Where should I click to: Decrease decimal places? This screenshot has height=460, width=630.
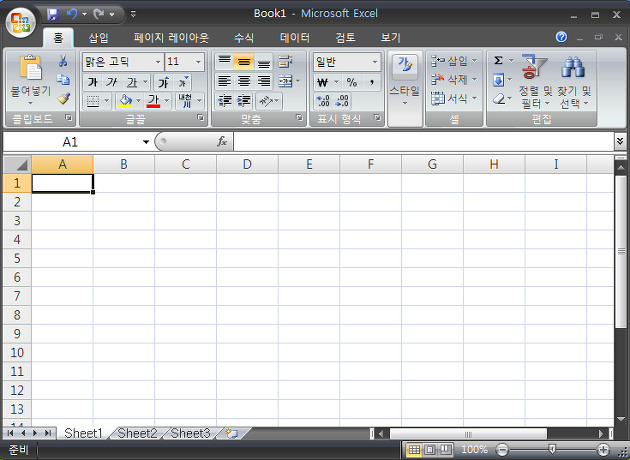342,101
